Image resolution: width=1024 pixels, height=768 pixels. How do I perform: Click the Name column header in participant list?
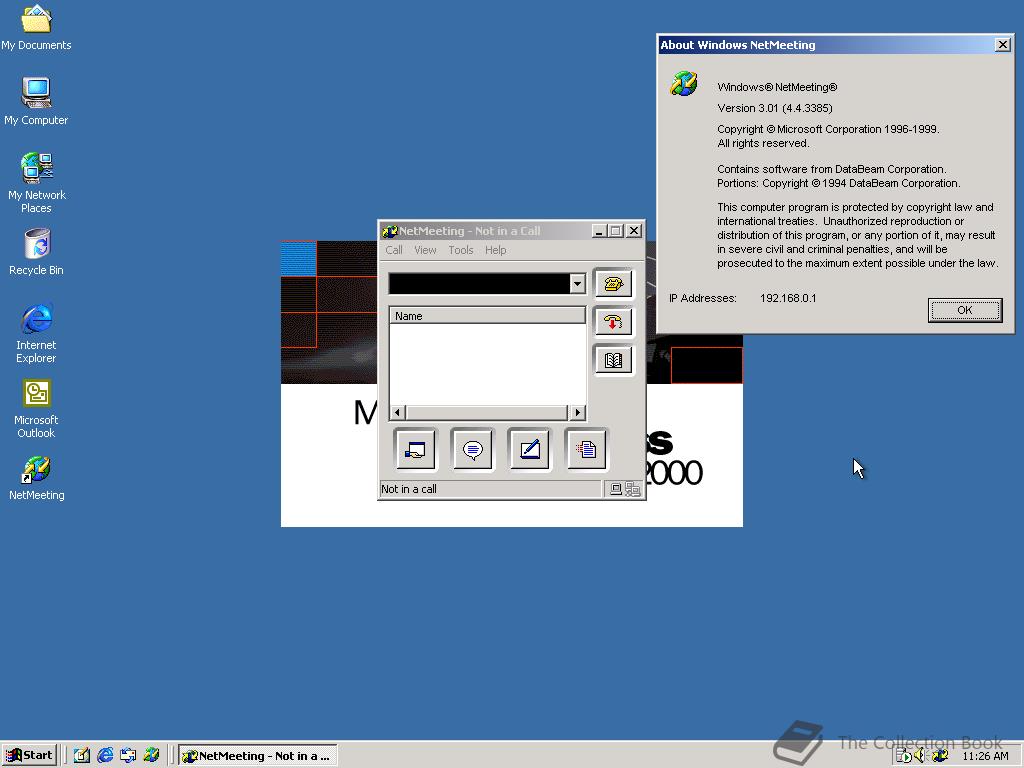488,316
